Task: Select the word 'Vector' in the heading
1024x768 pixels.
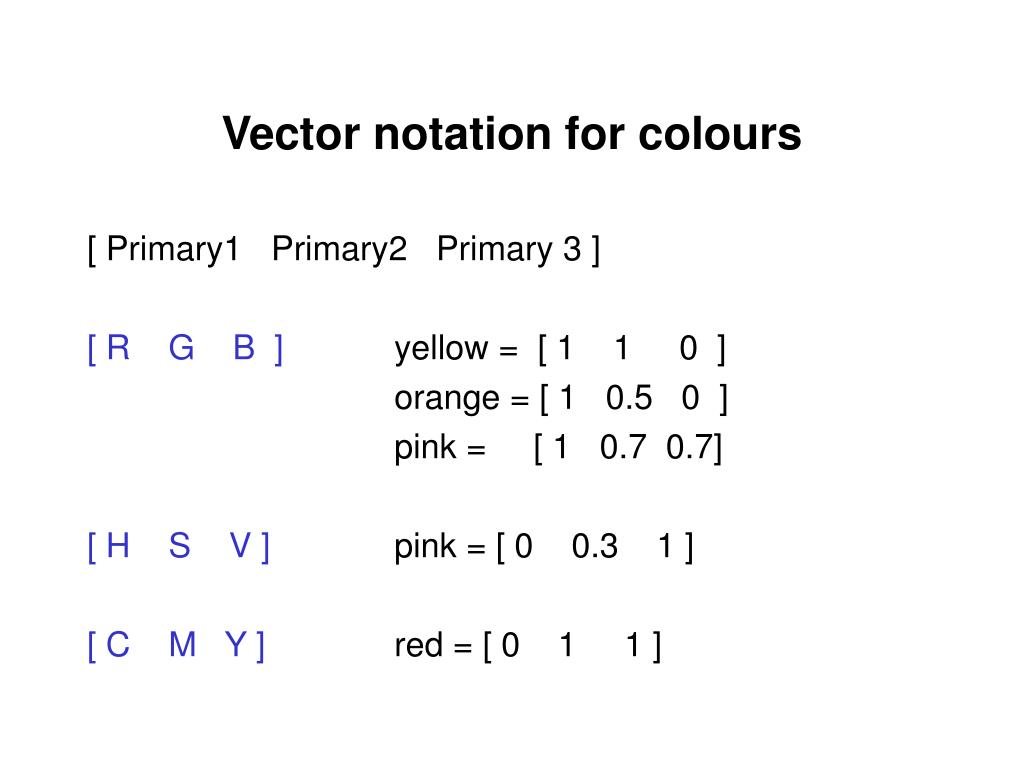Action: tap(291, 133)
